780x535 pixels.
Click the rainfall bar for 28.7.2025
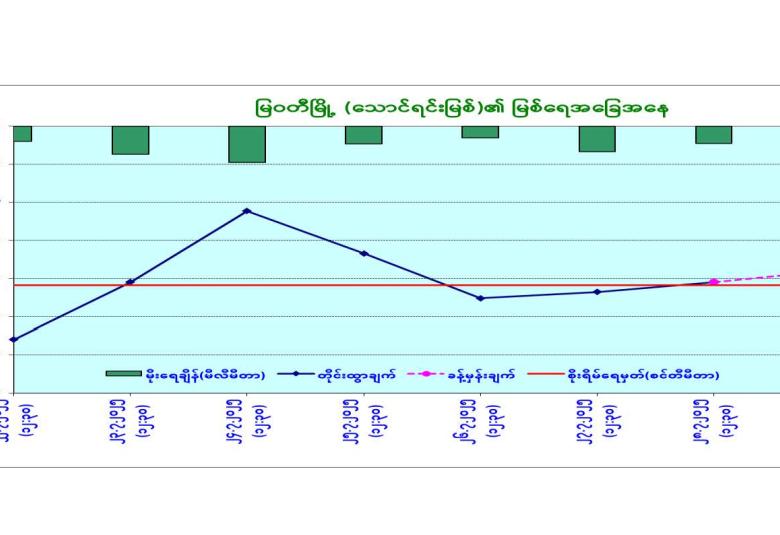tap(714, 135)
